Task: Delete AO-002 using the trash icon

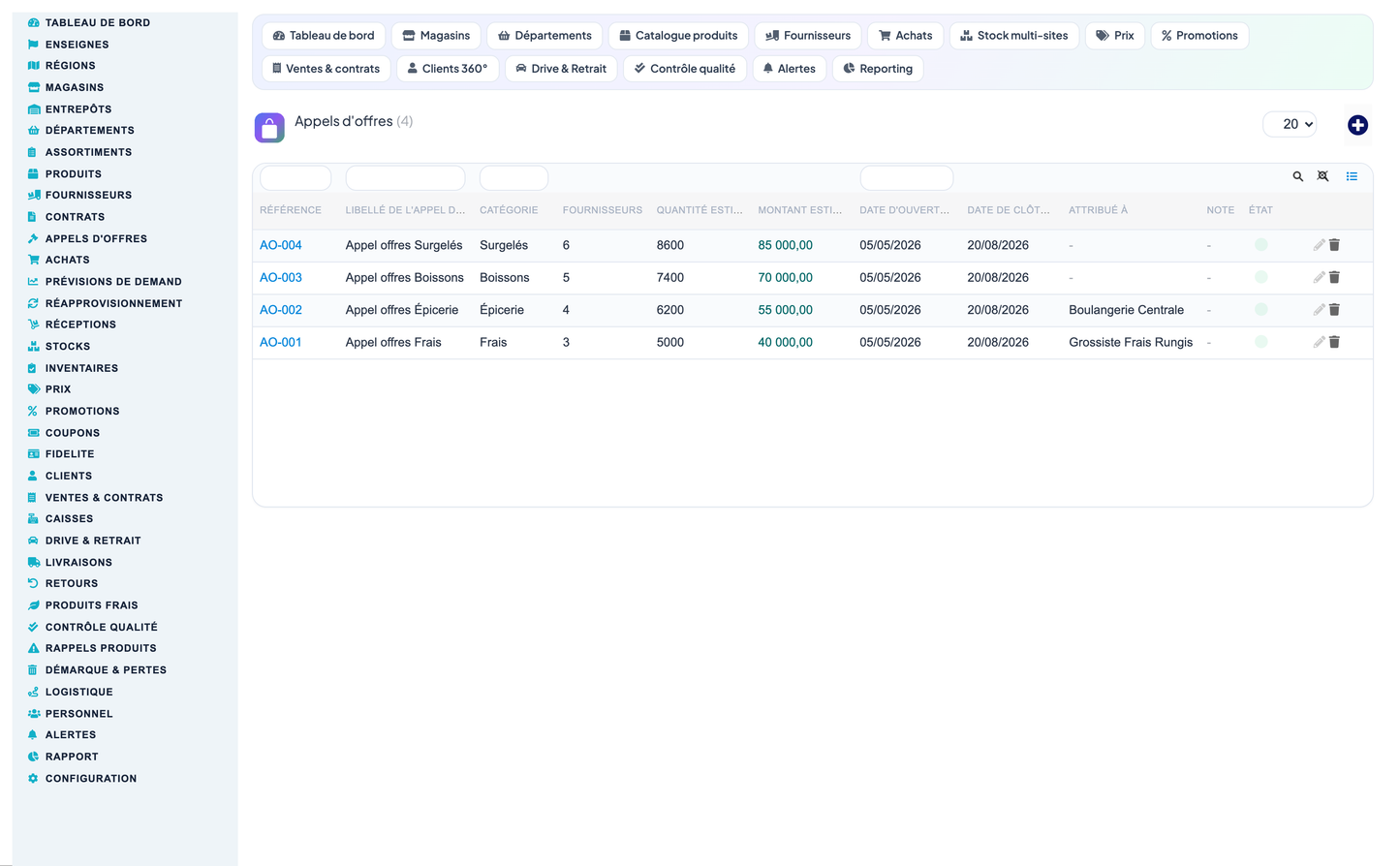Action: pos(1334,310)
